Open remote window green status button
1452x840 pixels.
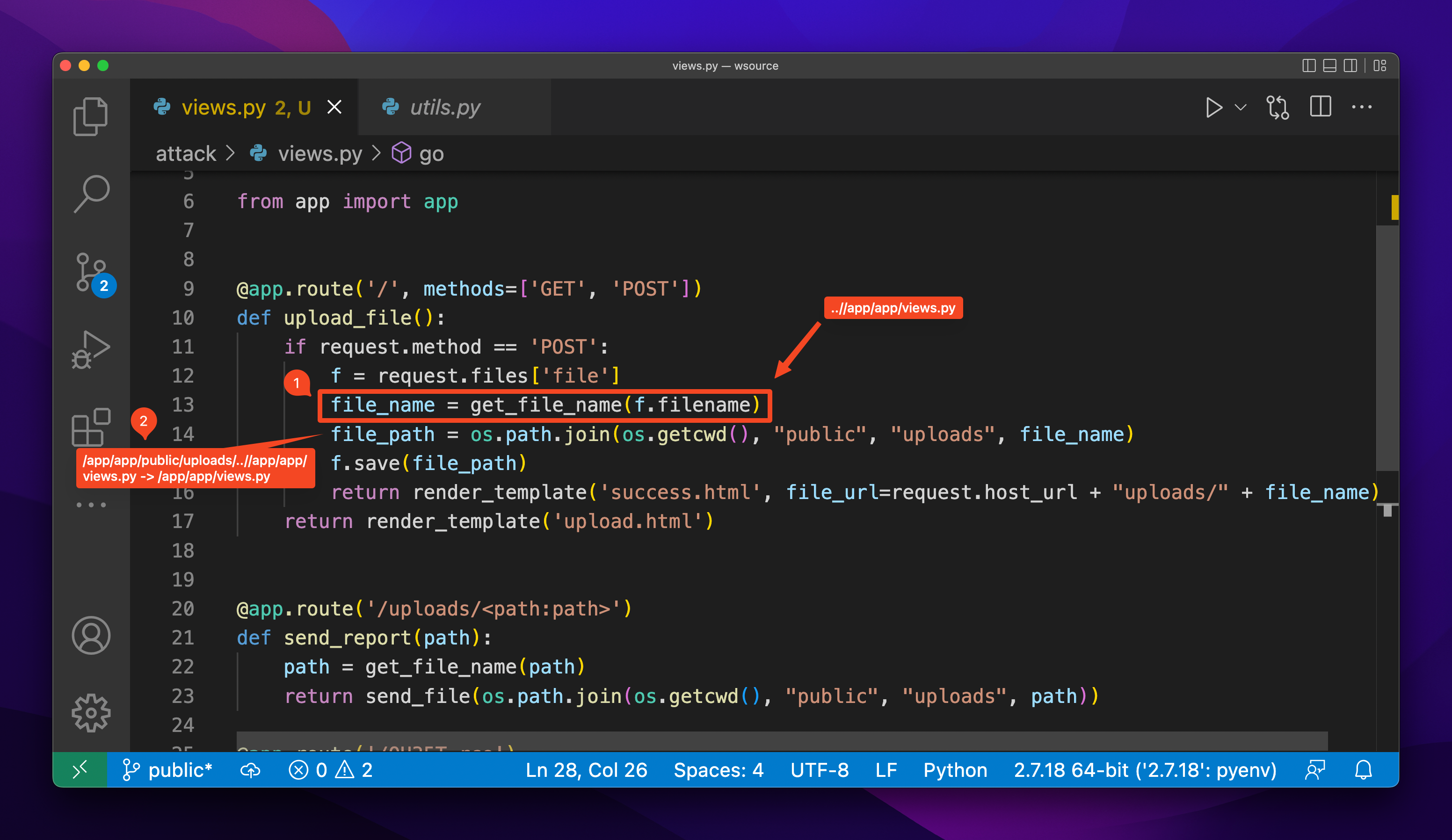coord(80,770)
